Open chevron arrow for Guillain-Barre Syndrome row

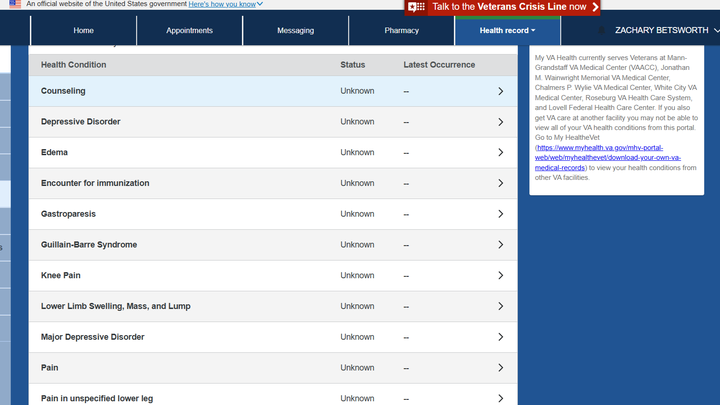point(501,245)
